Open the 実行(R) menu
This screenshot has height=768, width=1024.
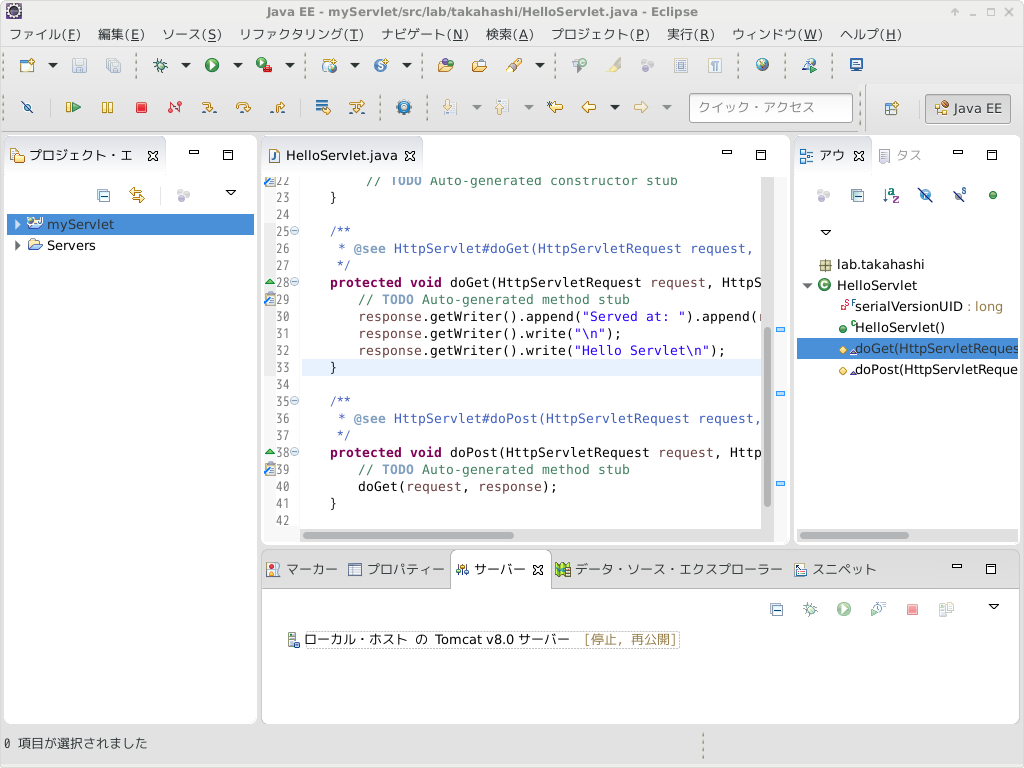point(691,35)
